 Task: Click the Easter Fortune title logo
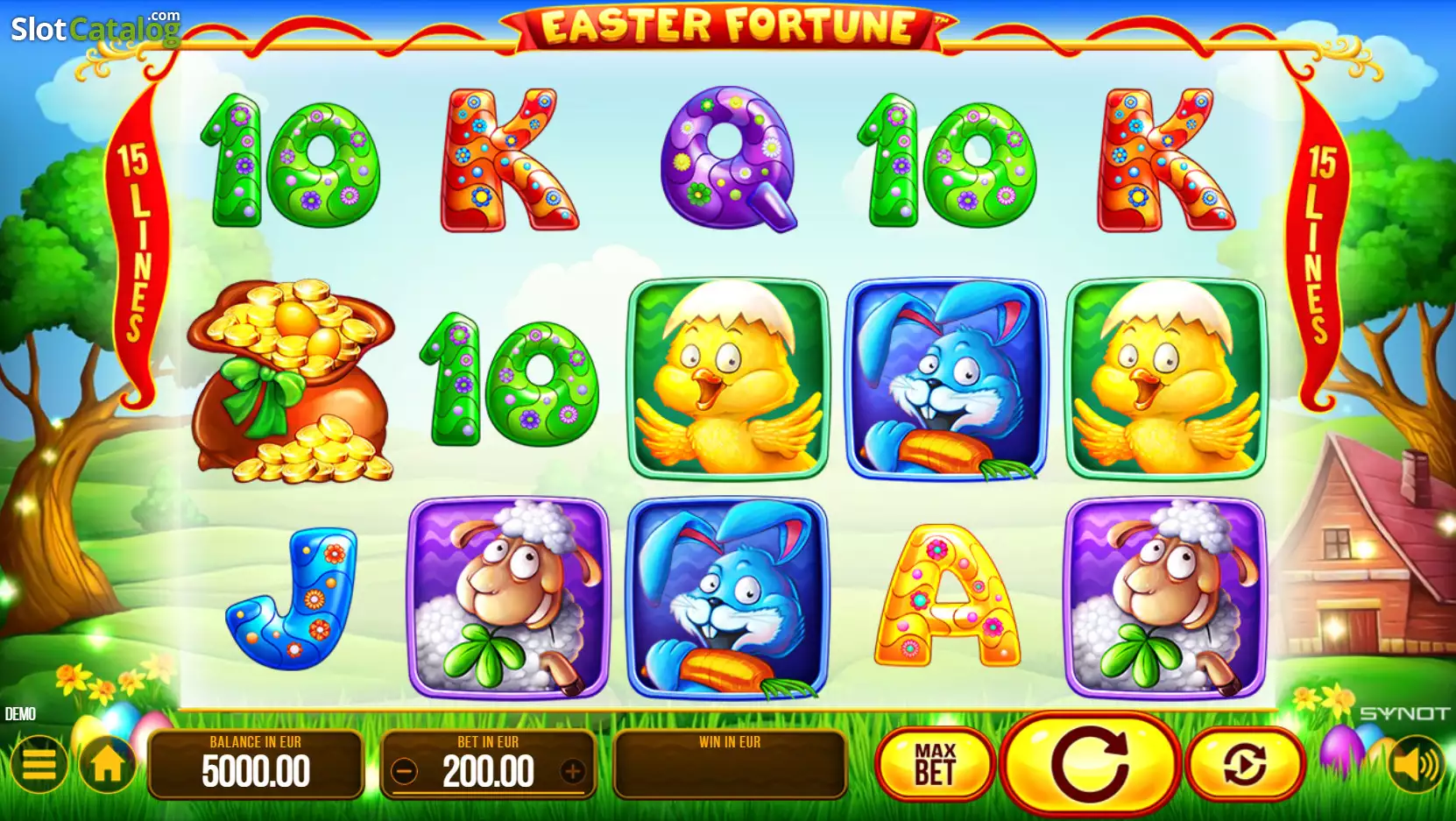point(729,26)
